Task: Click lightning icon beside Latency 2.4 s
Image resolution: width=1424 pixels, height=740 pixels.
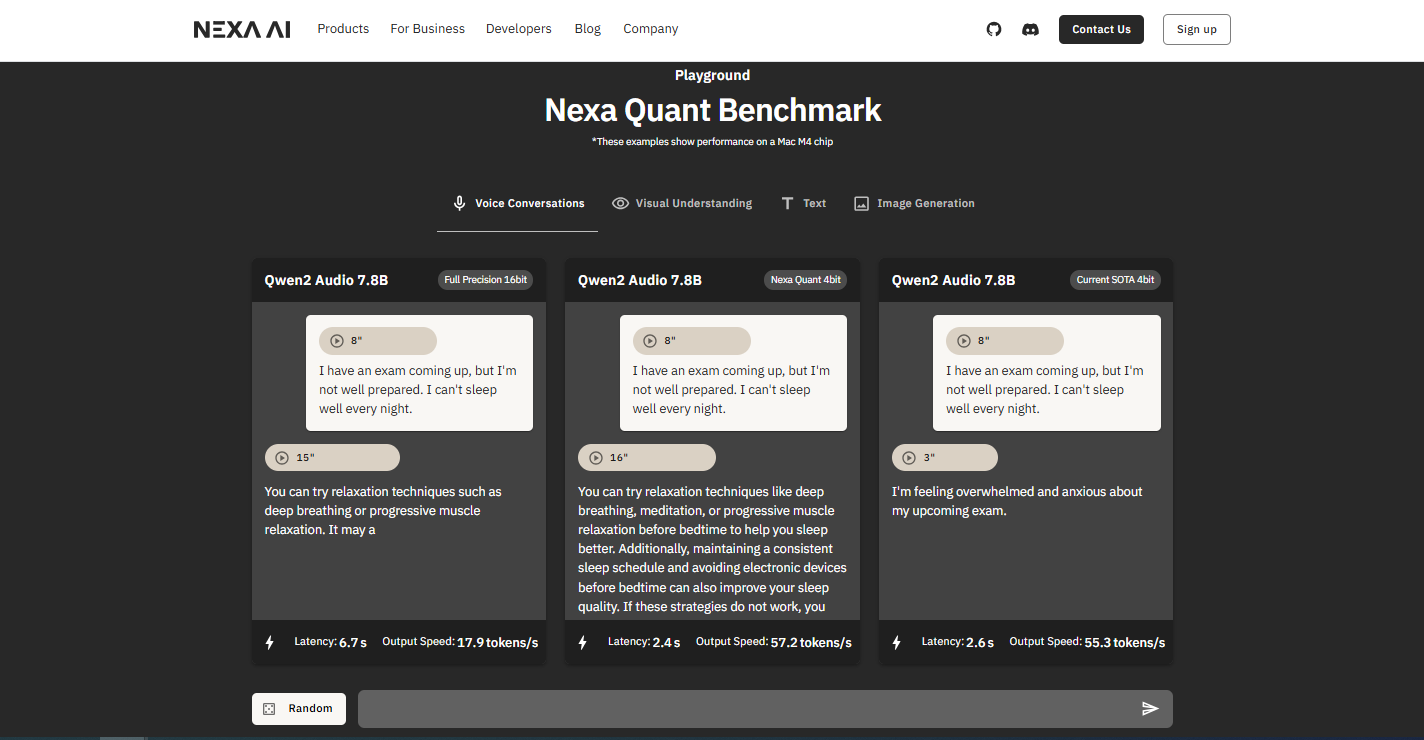Action: pos(583,642)
